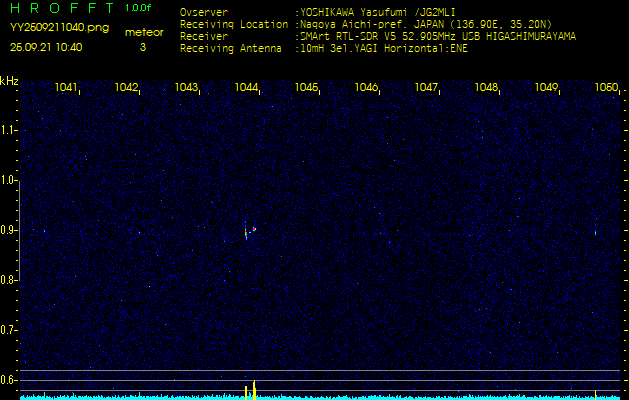
Task: Click the 0.6 frequency axis label
Action: click(x=9, y=380)
